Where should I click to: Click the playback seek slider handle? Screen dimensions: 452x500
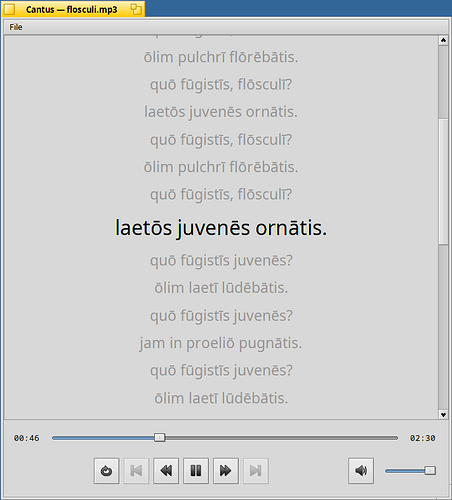[160, 437]
